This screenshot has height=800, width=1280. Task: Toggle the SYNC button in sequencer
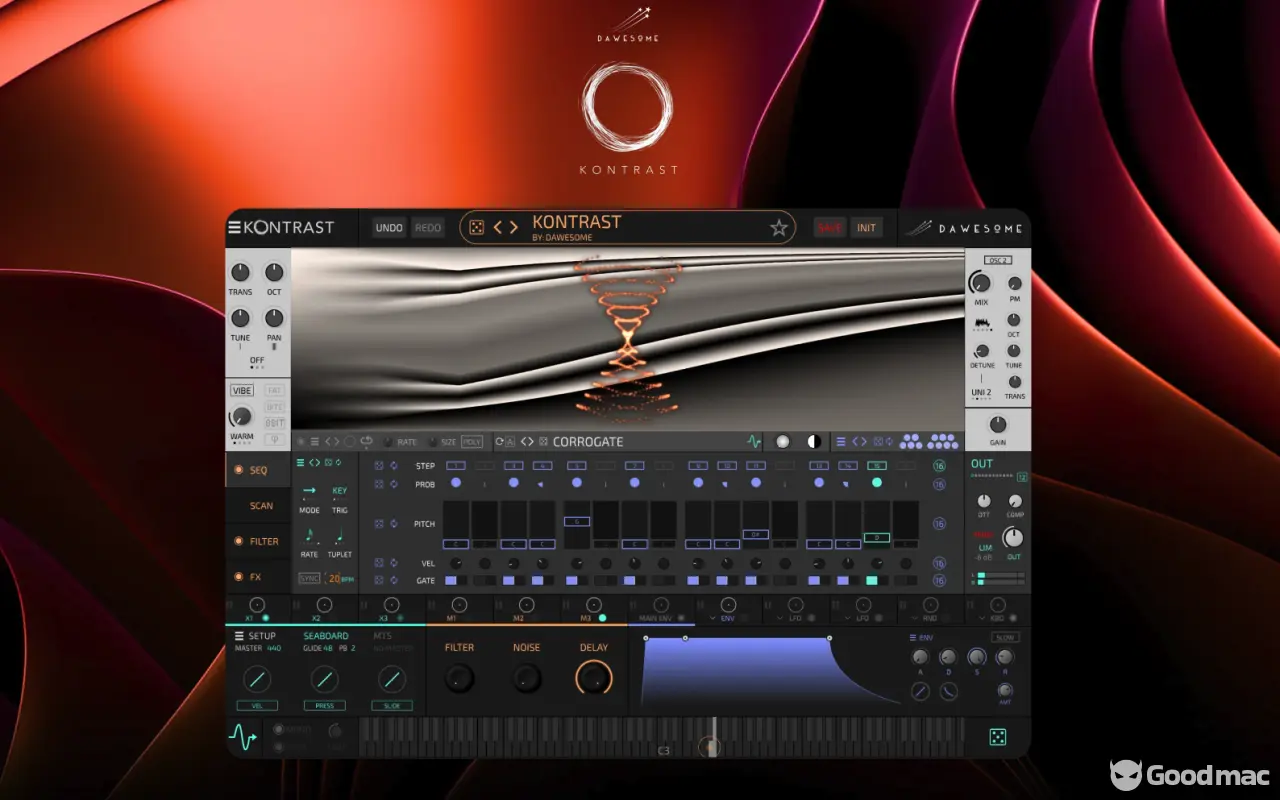point(310,578)
